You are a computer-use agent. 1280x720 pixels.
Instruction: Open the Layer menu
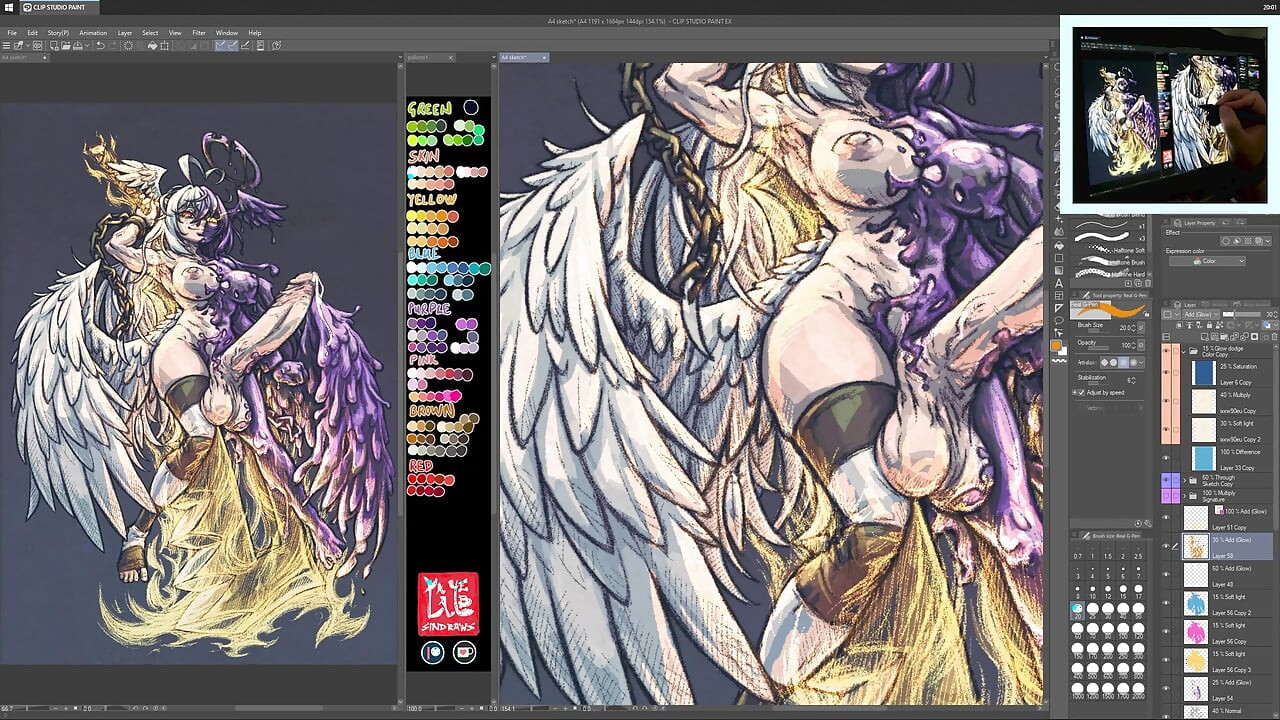pyautogui.click(x=125, y=33)
